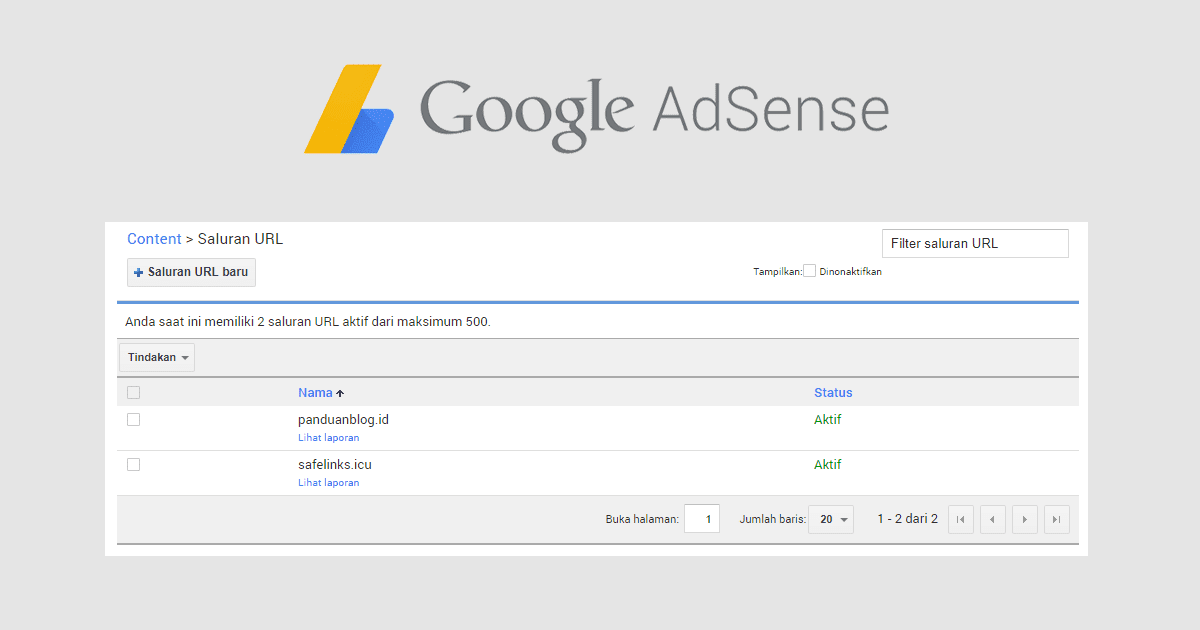
Task: Sort by the Nama column header
Action: [x=315, y=393]
